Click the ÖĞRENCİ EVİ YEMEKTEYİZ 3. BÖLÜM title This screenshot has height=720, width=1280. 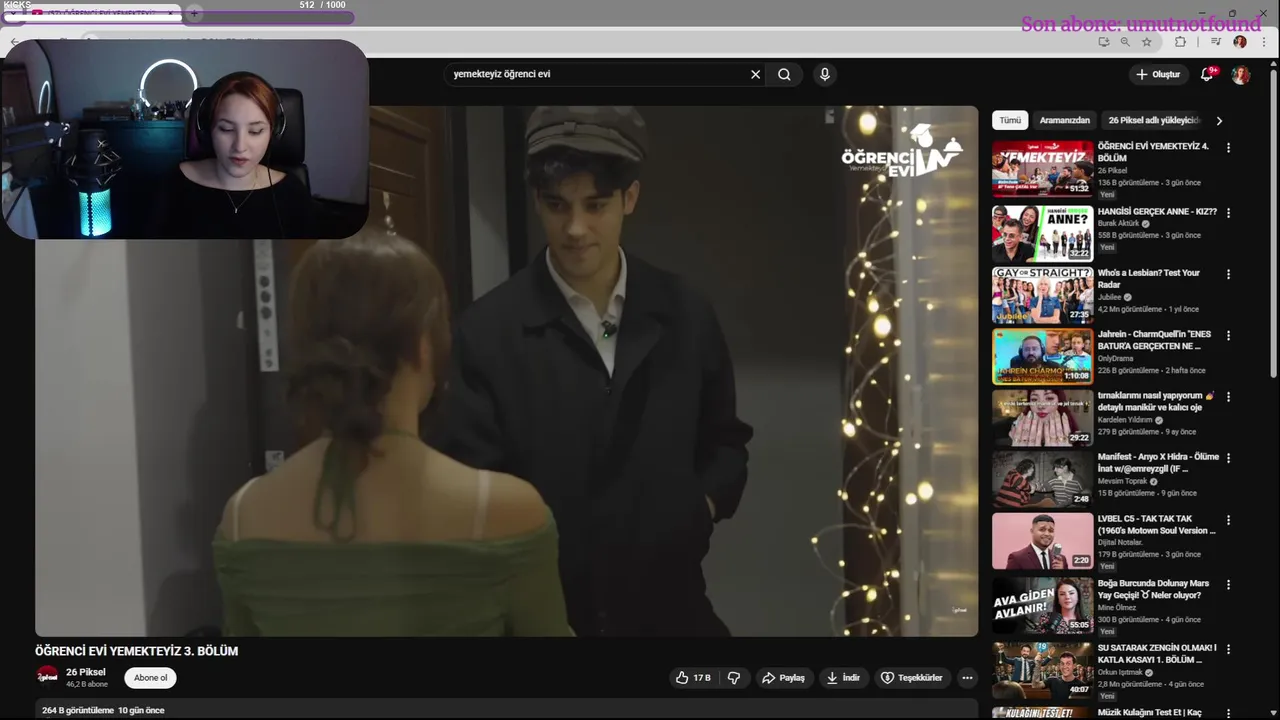pos(136,651)
